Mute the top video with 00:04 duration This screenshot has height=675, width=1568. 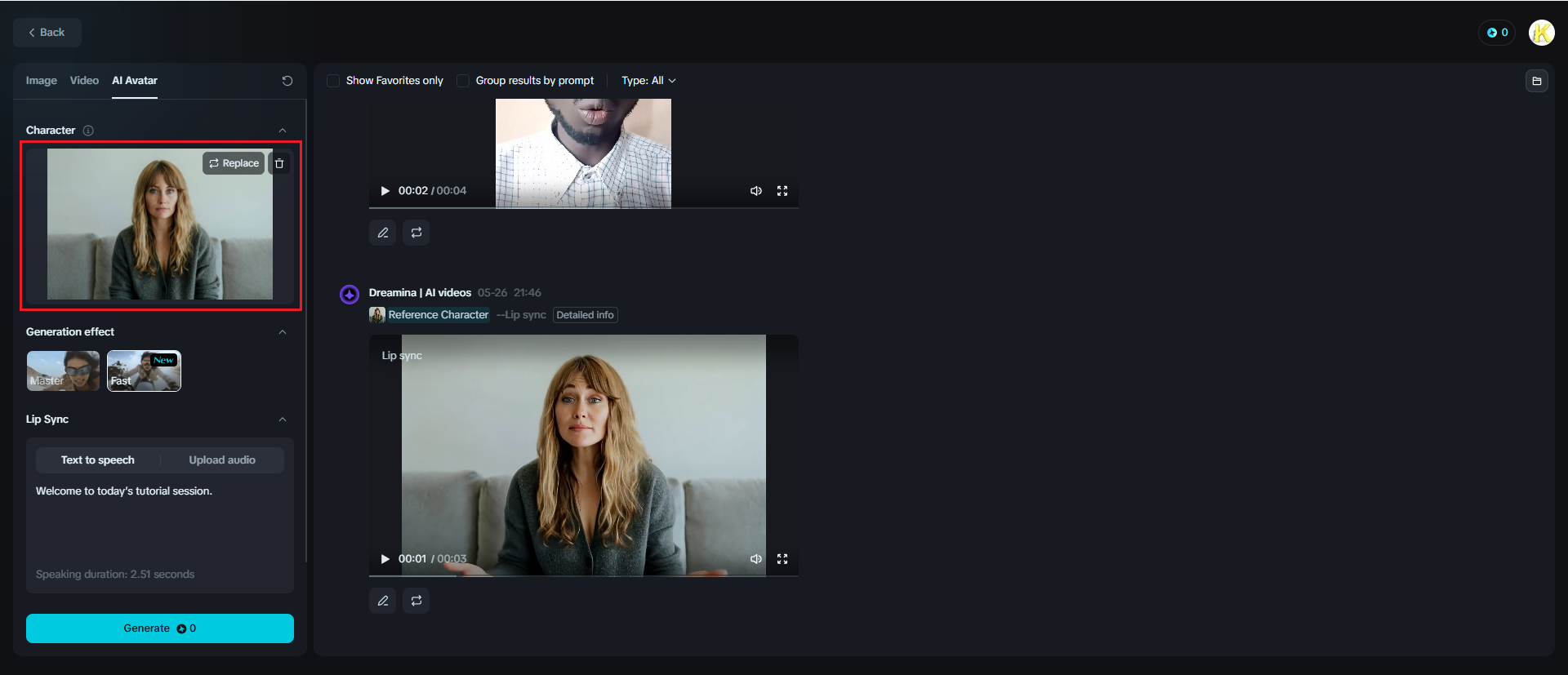(756, 191)
